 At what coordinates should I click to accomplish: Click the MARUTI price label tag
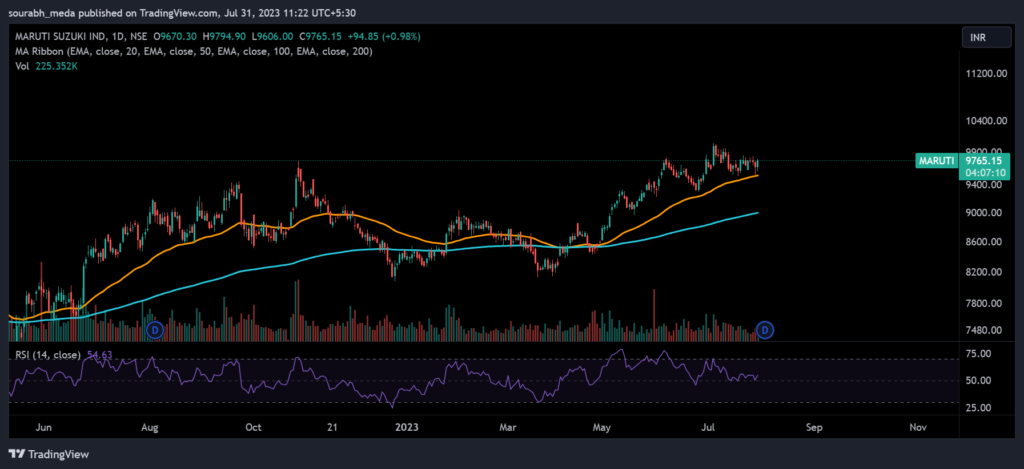pos(936,161)
